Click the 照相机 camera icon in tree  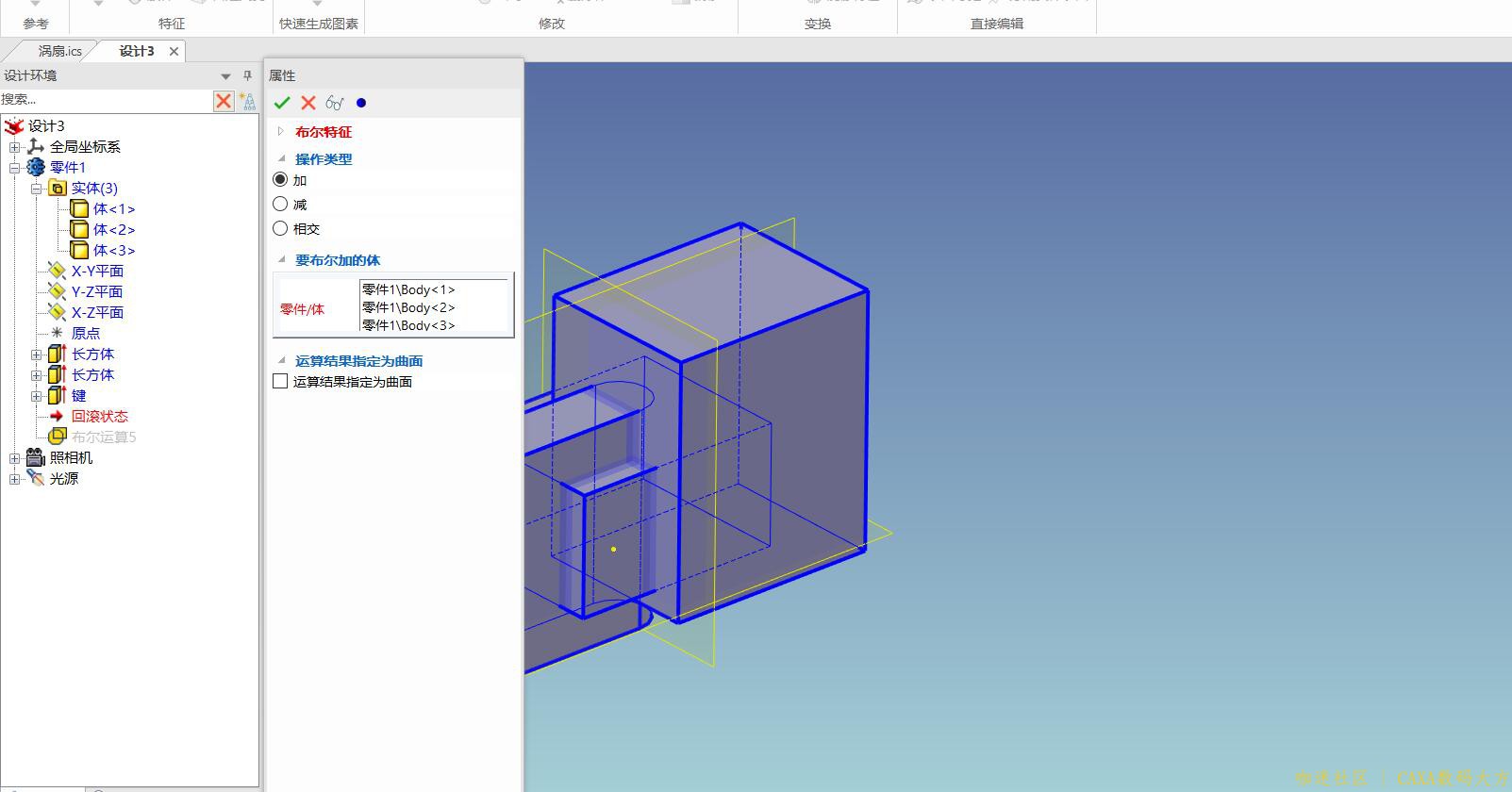coord(36,457)
